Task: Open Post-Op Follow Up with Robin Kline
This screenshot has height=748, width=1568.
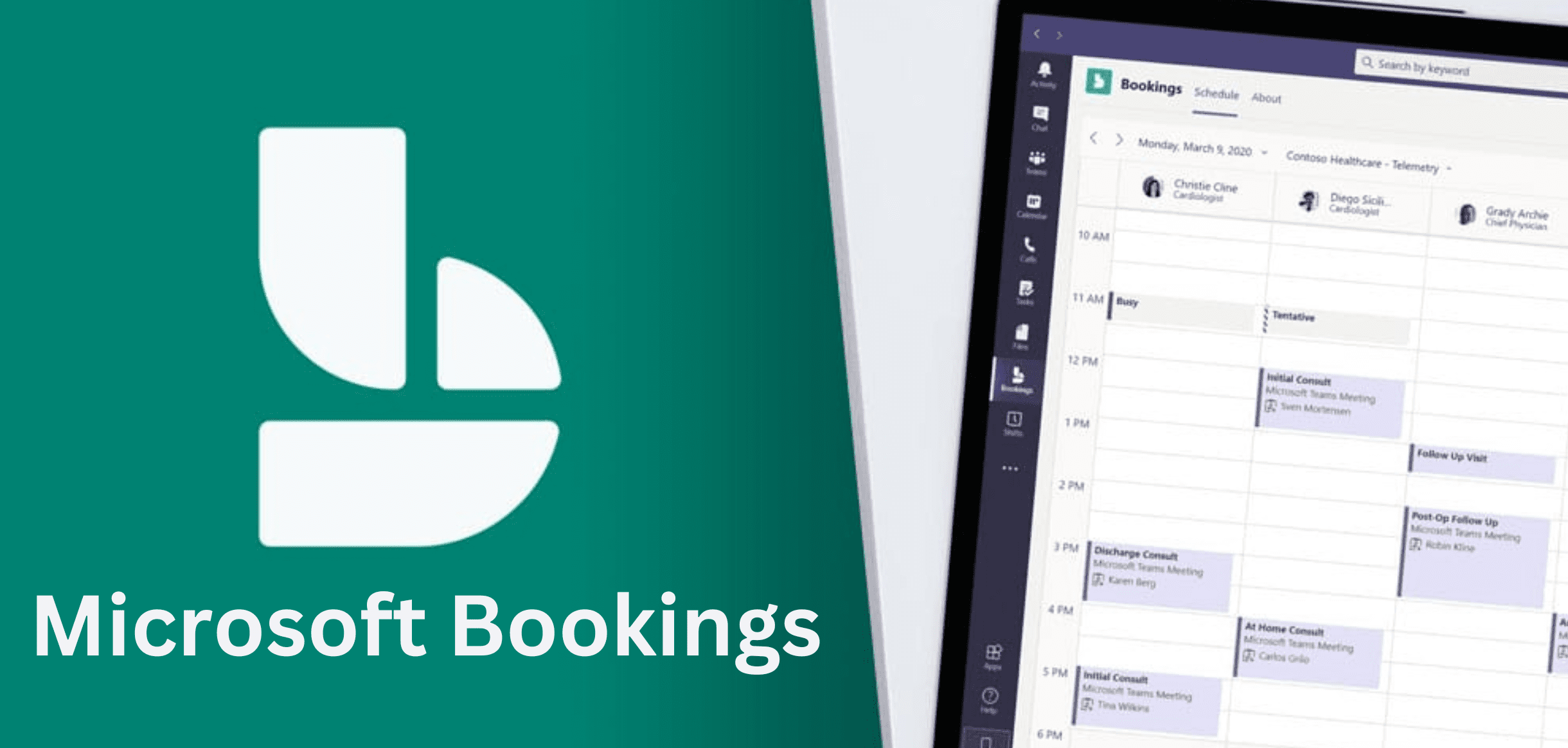Action: click(1474, 556)
